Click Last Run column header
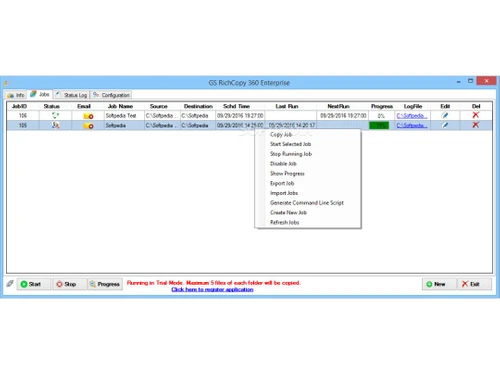Viewport: 500px width, 375px height. [x=287, y=106]
